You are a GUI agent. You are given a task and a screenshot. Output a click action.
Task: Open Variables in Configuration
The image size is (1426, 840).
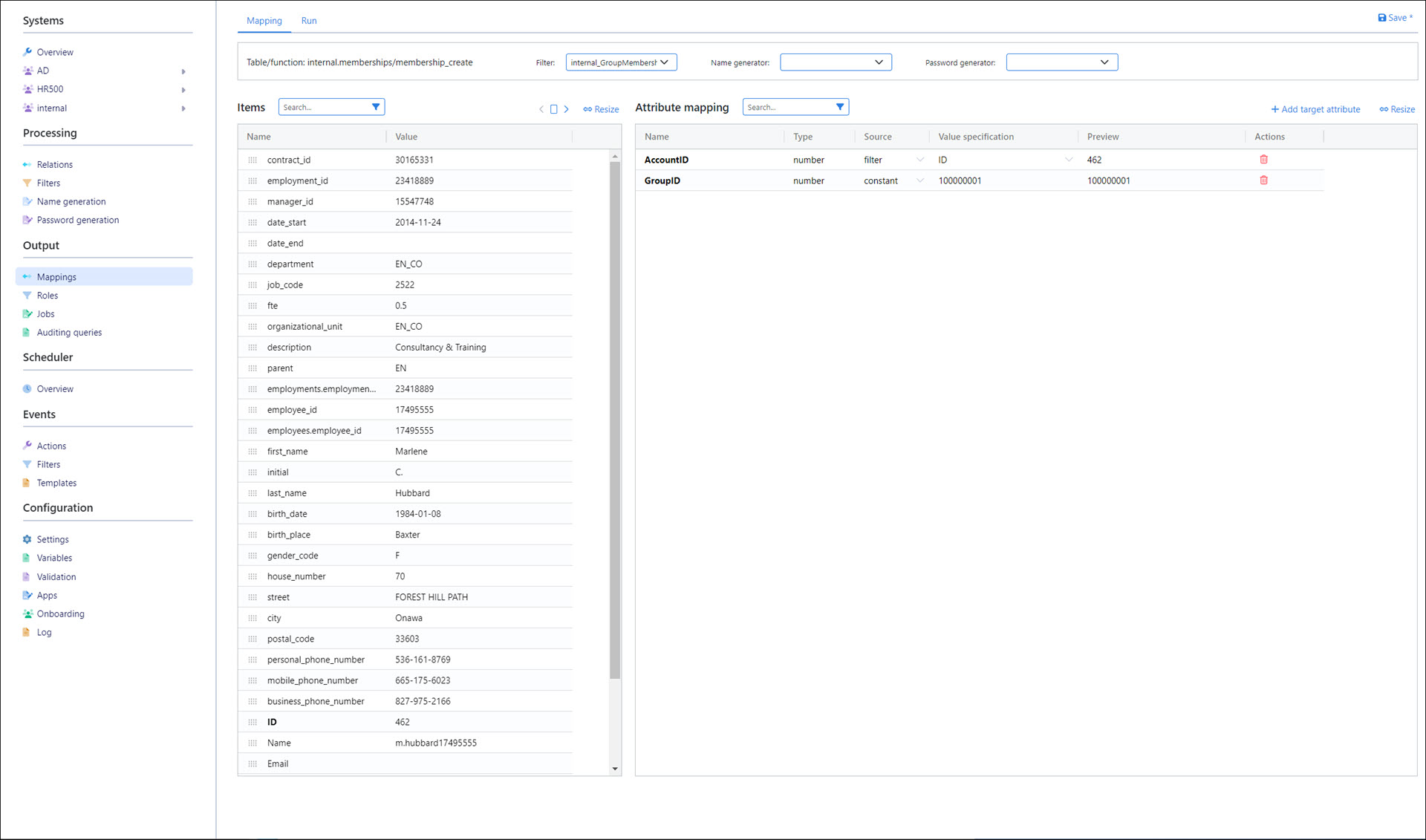pyautogui.click(x=54, y=558)
